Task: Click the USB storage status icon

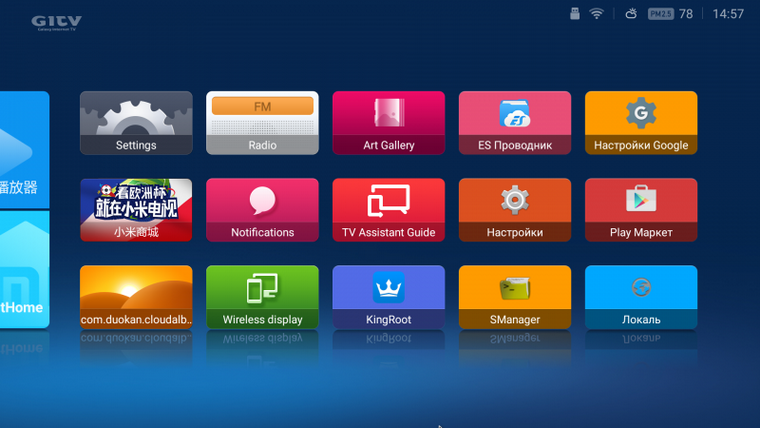Action: pos(575,14)
